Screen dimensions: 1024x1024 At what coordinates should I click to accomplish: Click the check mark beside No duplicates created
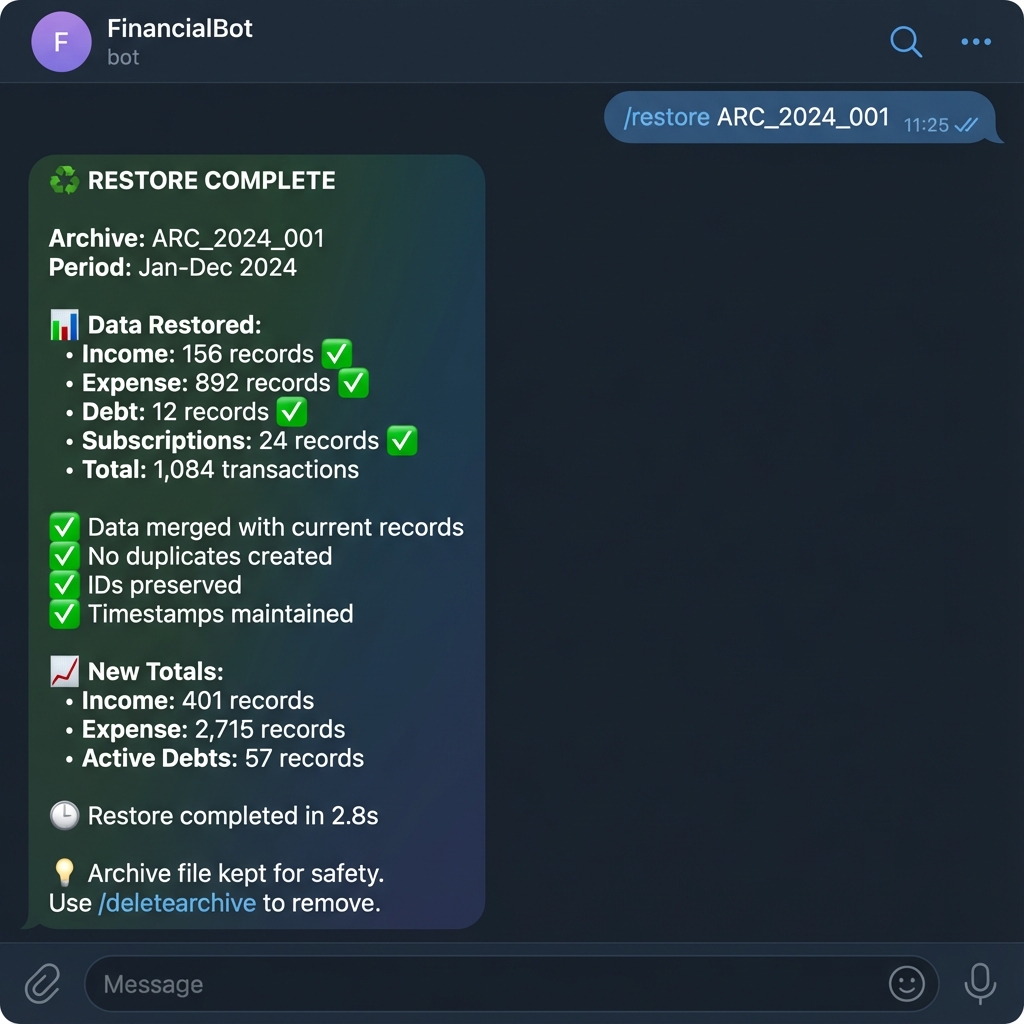point(64,556)
